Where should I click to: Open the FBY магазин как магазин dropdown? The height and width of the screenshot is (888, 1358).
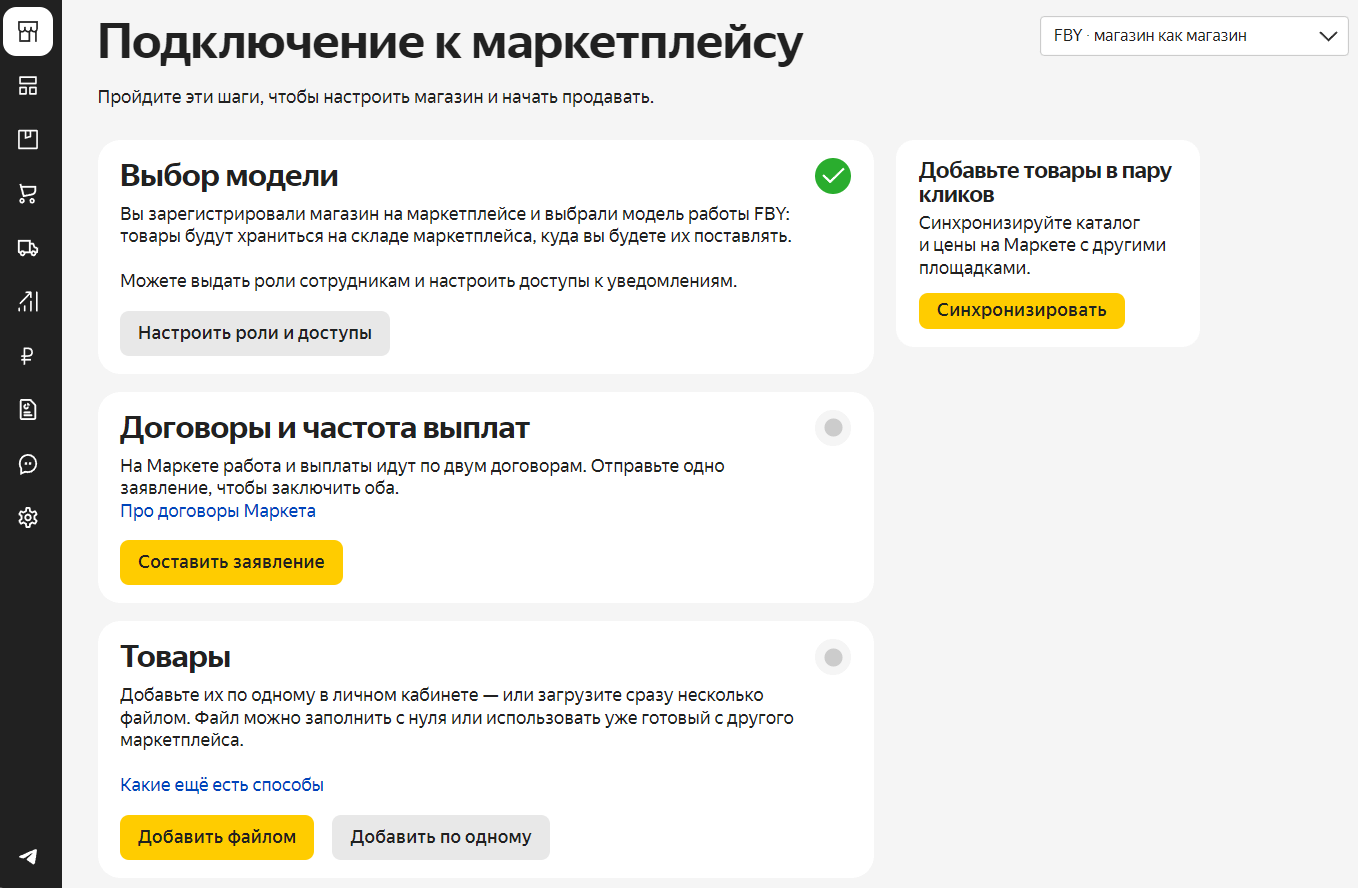1195,36
